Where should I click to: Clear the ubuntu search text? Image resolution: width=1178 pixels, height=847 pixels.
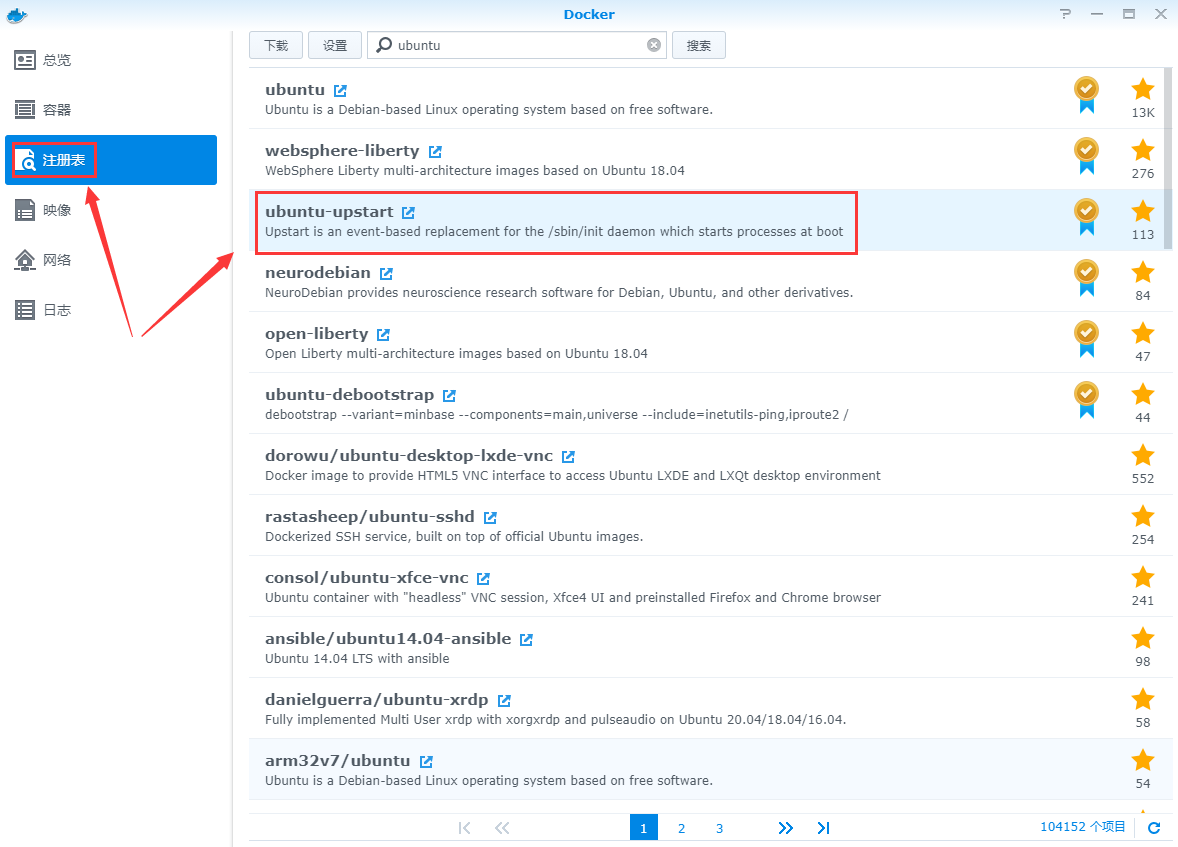tap(654, 45)
